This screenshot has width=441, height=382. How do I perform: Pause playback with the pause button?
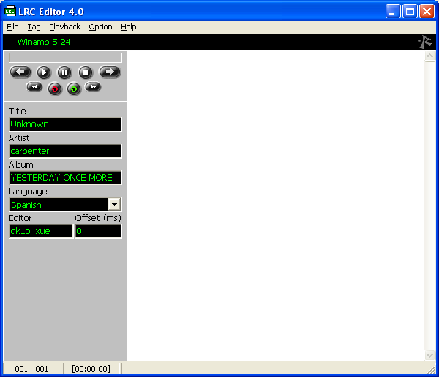64,72
